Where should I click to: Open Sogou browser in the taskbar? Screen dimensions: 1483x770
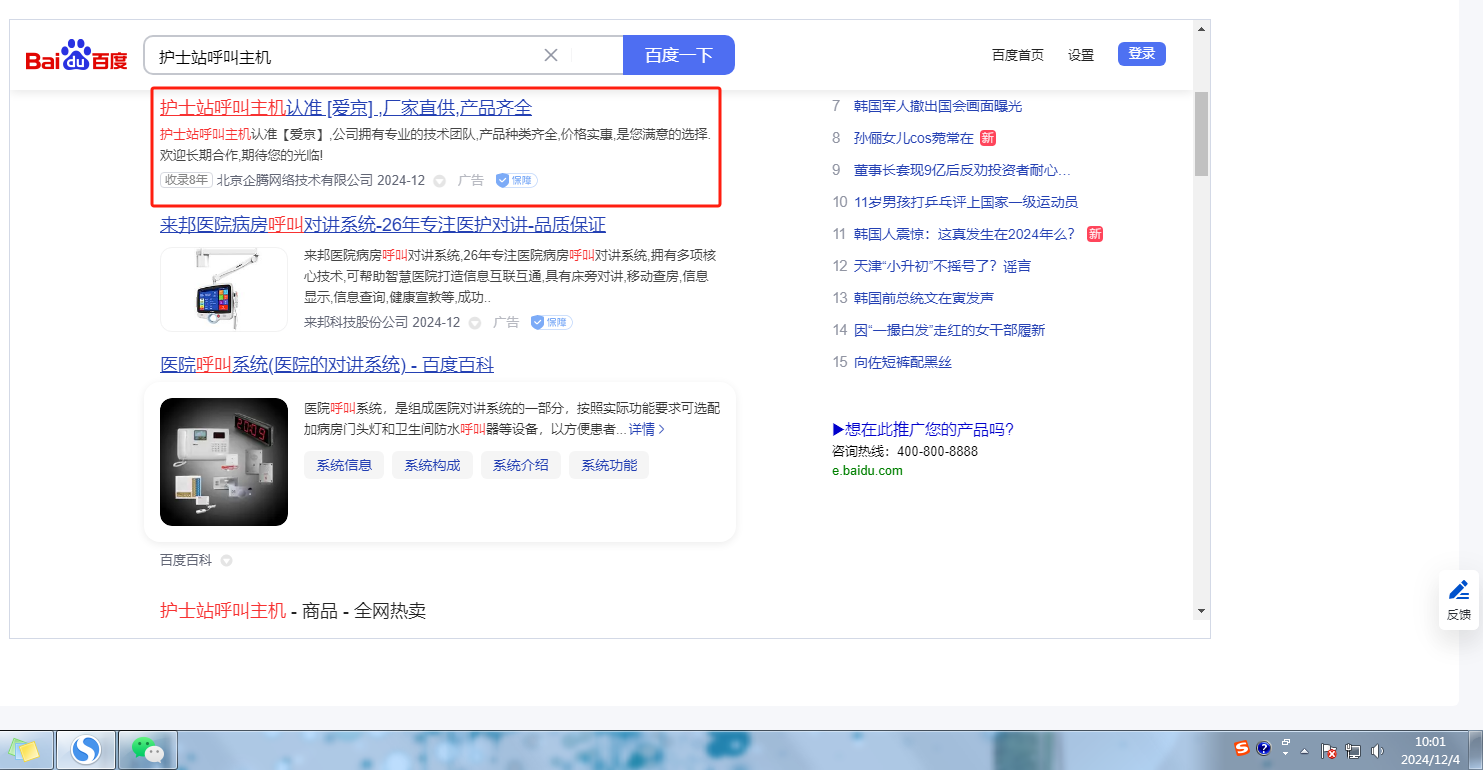(x=86, y=749)
